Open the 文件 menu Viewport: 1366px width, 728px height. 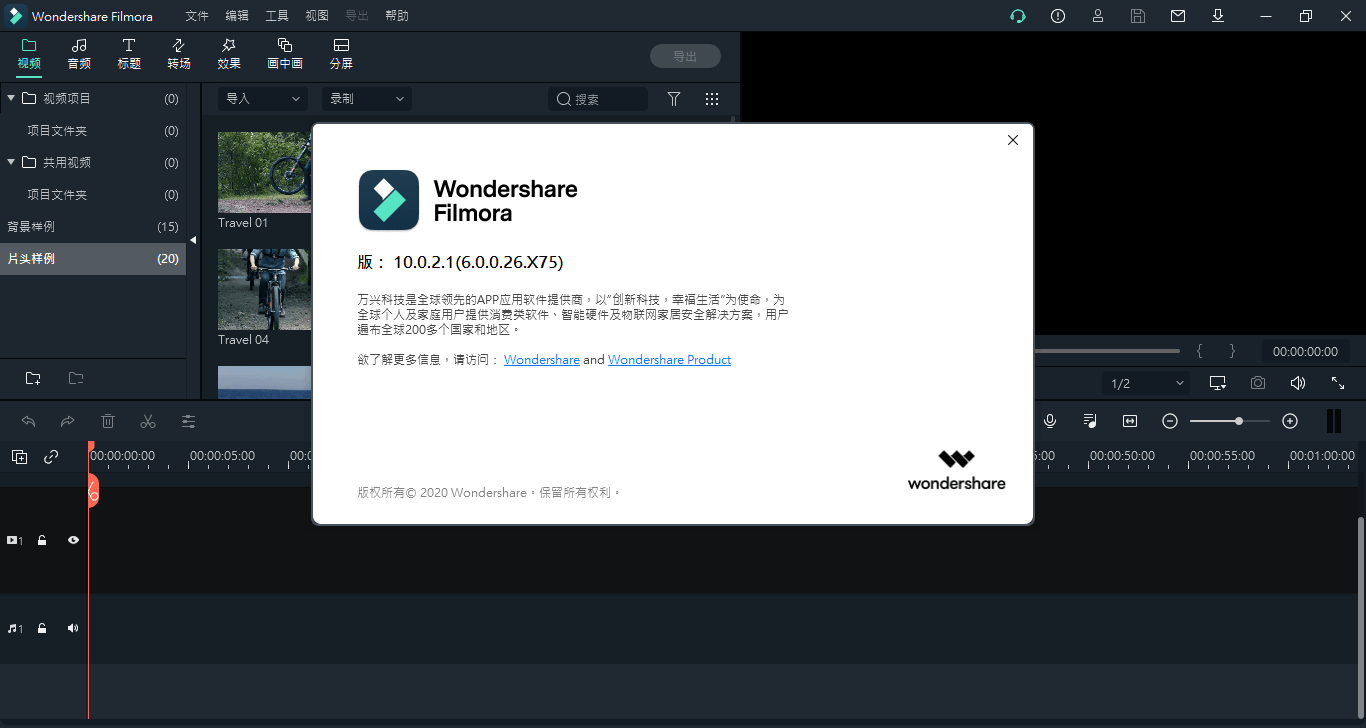pos(197,16)
